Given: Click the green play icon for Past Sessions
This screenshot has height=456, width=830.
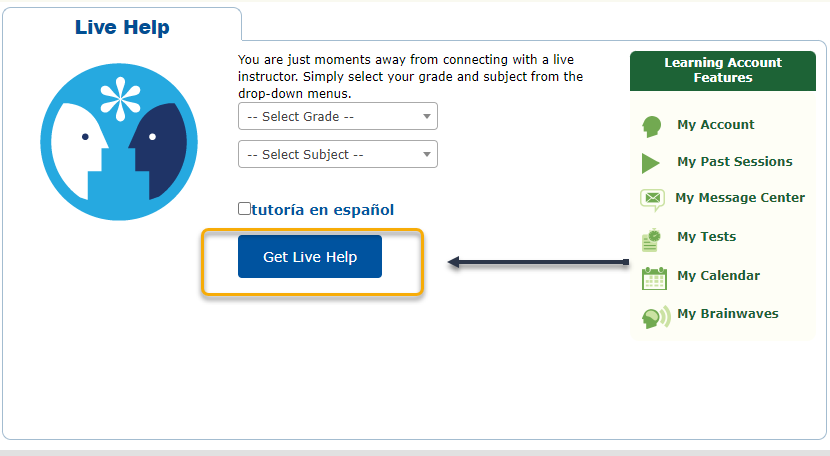Looking at the screenshot, I should pyautogui.click(x=651, y=163).
